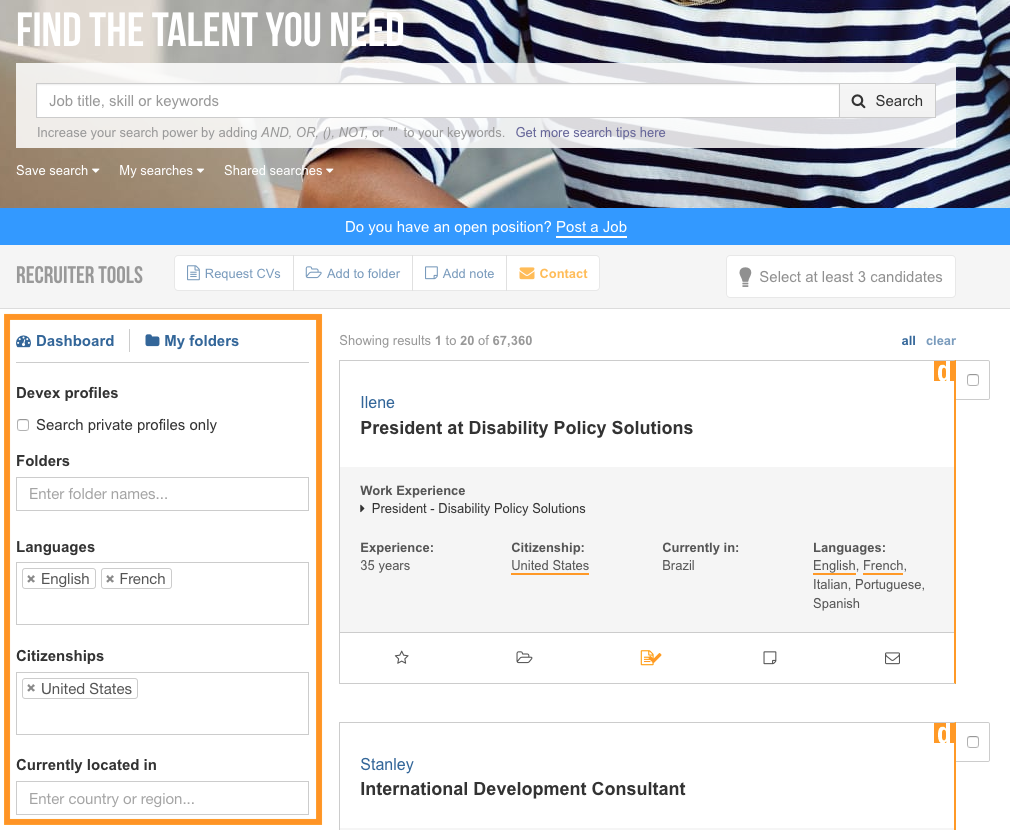Click the lightbulb icon beside Select candidates
Image resolution: width=1010 pixels, height=830 pixels.
point(745,277)
